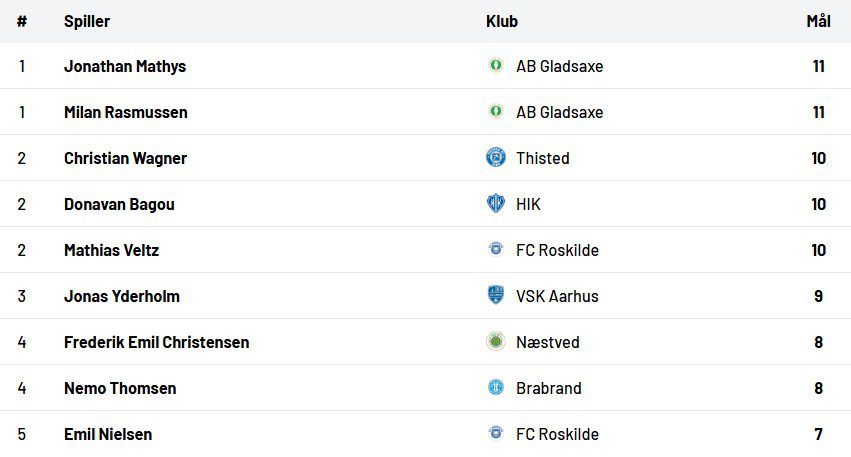Viewport: 851px width, 457px height.
Task: Sort by the Mål column header
Action: pos(818,21)
